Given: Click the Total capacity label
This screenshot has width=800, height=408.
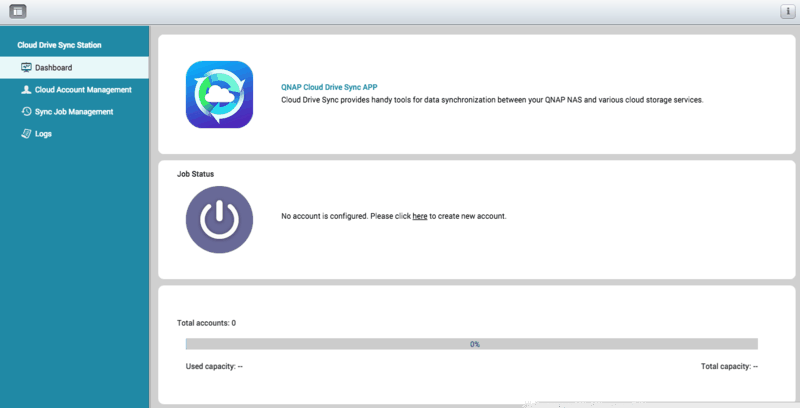Looking at the screenshot, I should 729,367.
